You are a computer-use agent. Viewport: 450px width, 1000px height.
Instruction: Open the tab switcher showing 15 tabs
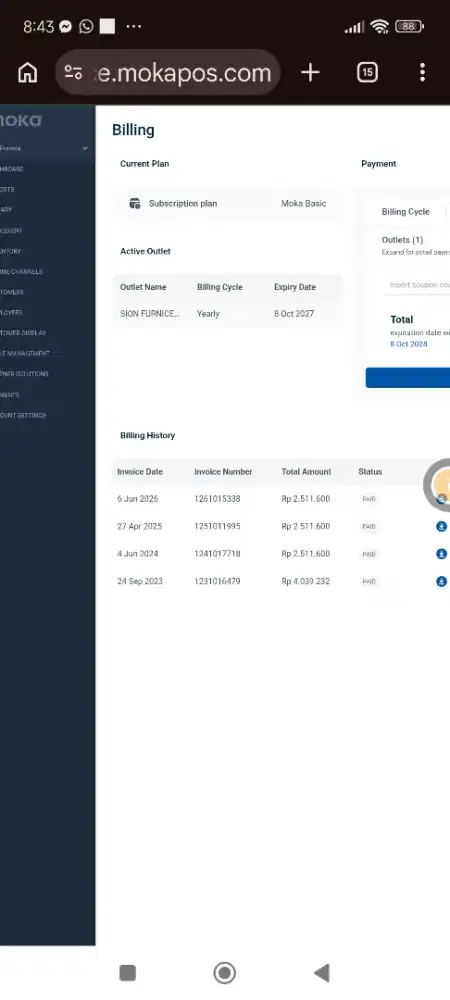click(x=367, y=73)
